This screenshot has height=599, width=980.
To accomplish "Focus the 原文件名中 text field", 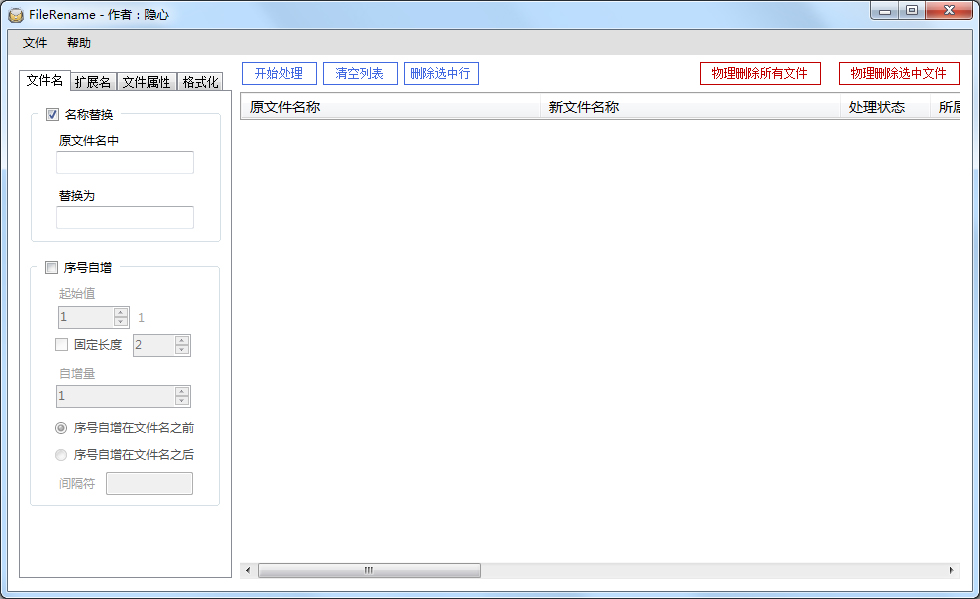I will (125, 163).
